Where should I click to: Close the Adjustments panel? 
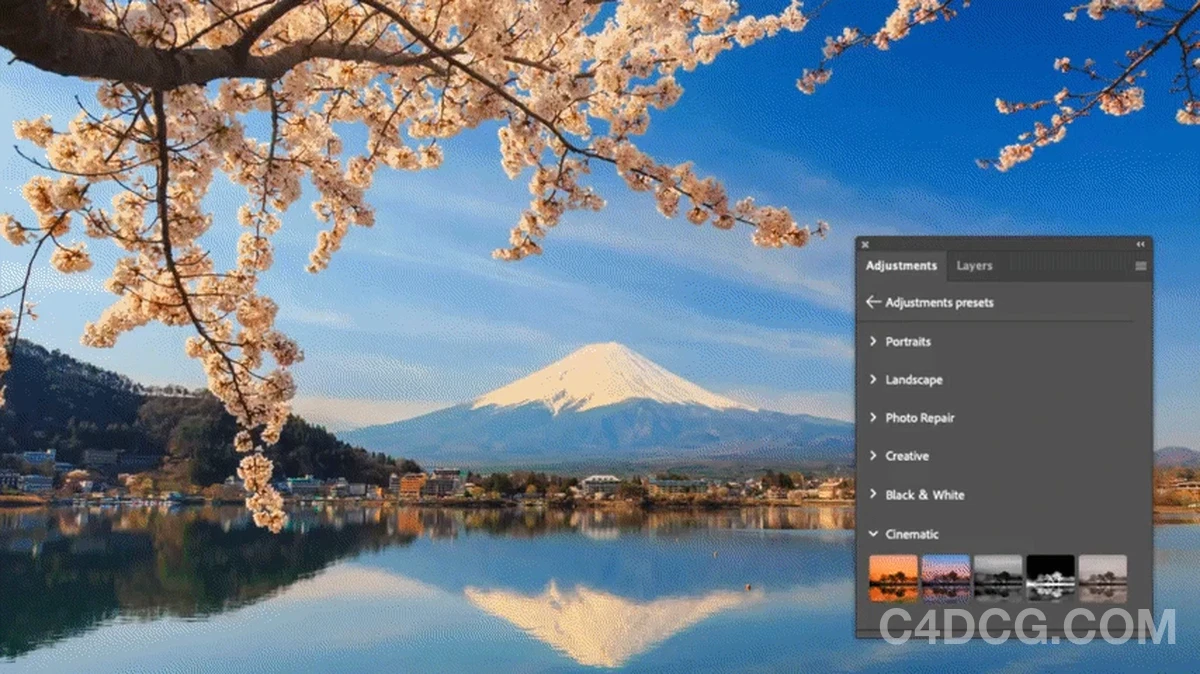point(864,244)
